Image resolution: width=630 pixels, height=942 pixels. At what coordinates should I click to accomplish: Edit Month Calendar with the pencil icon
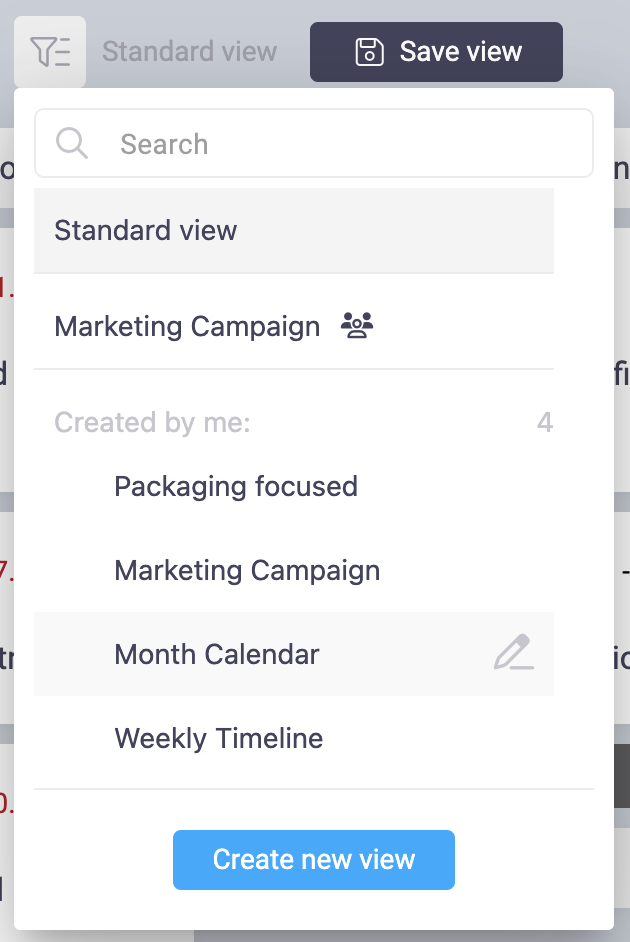coord(513,654)
